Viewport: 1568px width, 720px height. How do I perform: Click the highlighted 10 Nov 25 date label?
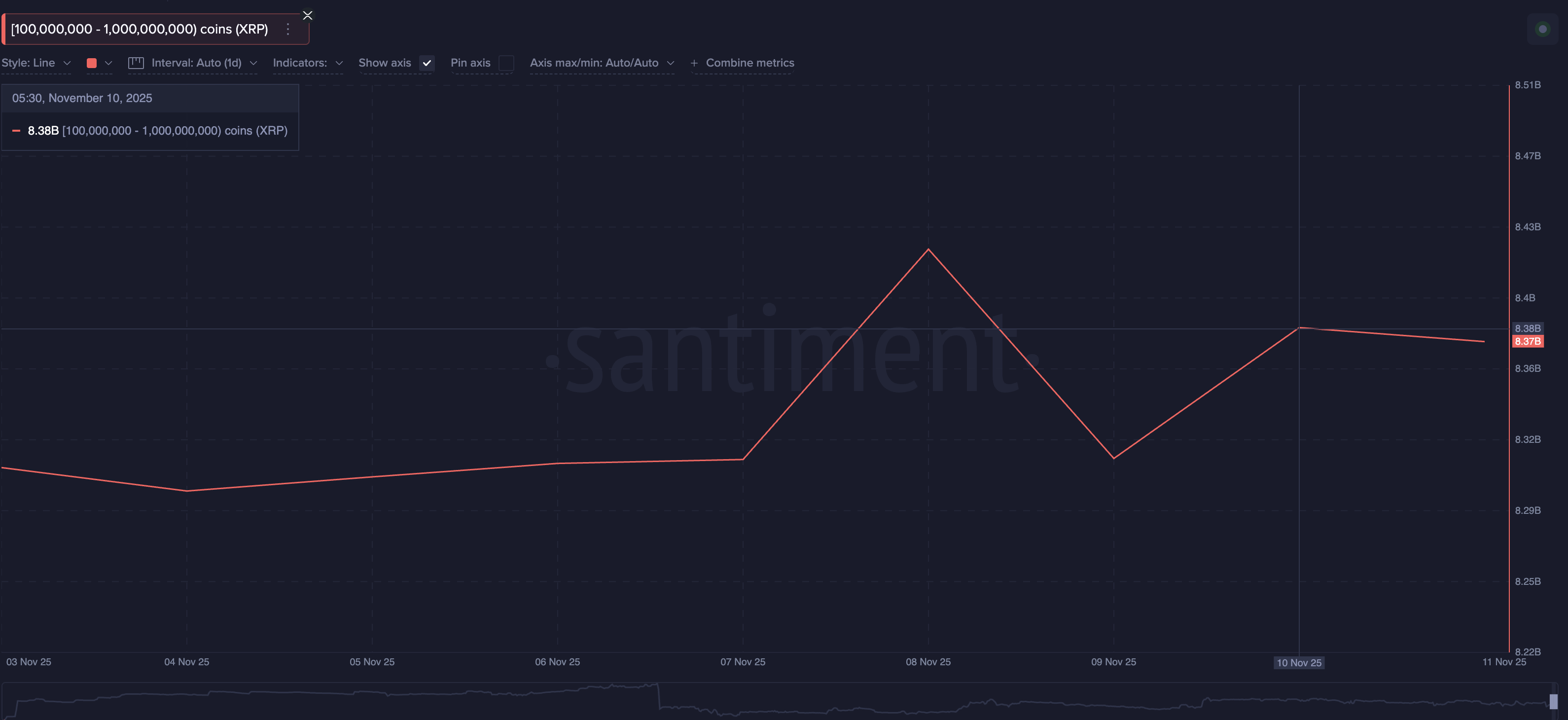[1299, 662]
